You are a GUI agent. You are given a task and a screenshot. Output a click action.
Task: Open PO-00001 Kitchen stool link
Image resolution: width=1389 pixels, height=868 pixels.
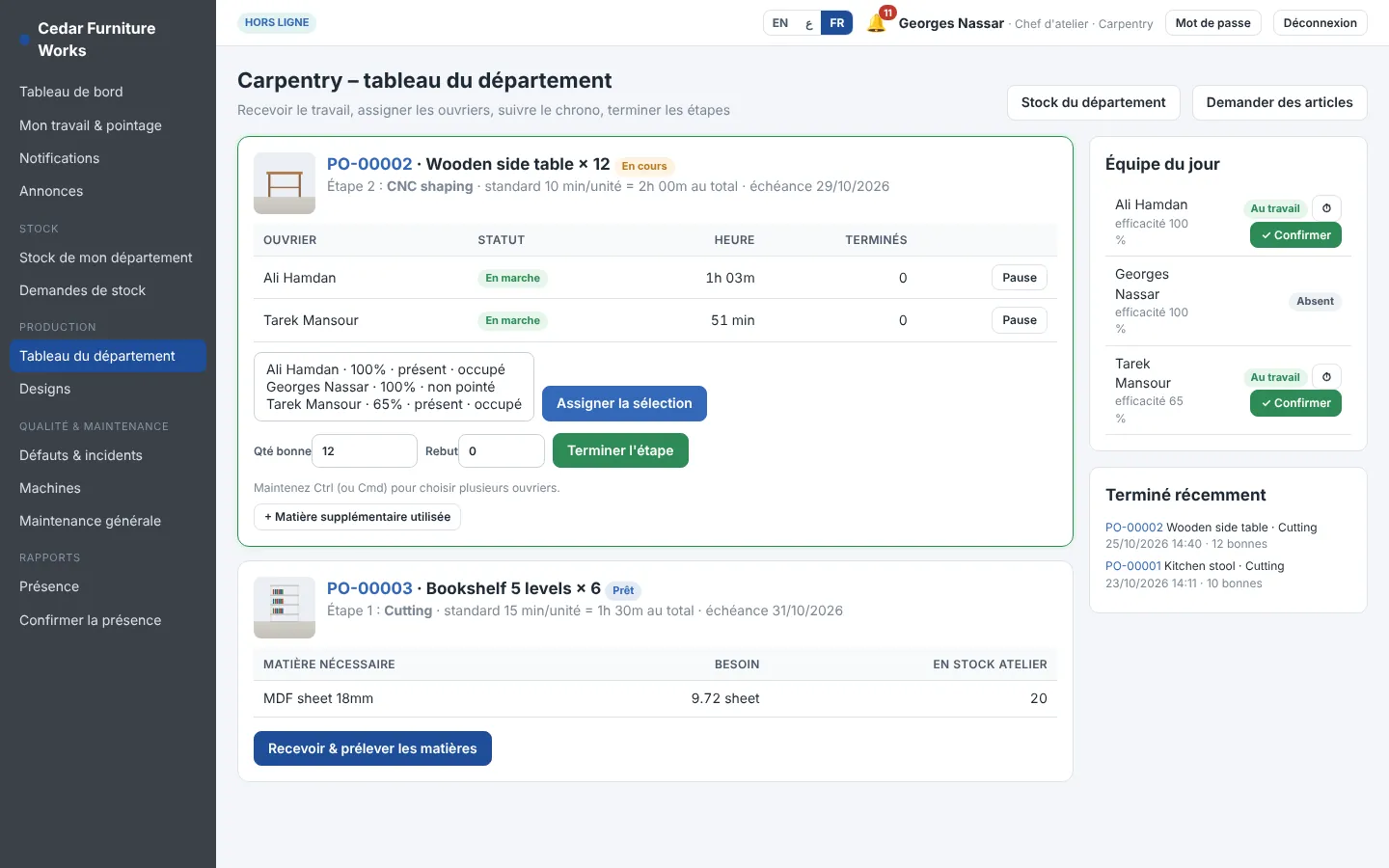point(1132,566)
